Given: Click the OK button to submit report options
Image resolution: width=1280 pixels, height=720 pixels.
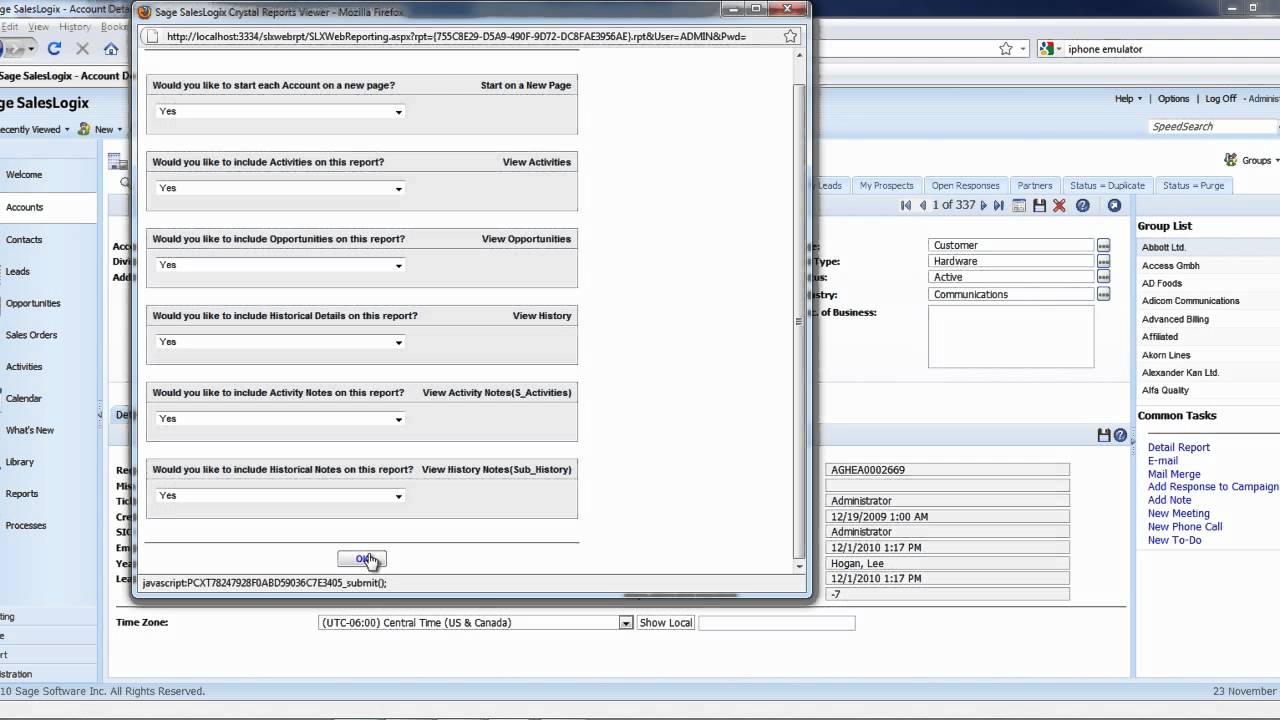Looking at the screenshot, I should pyautogui.click(x=361, y=559).
